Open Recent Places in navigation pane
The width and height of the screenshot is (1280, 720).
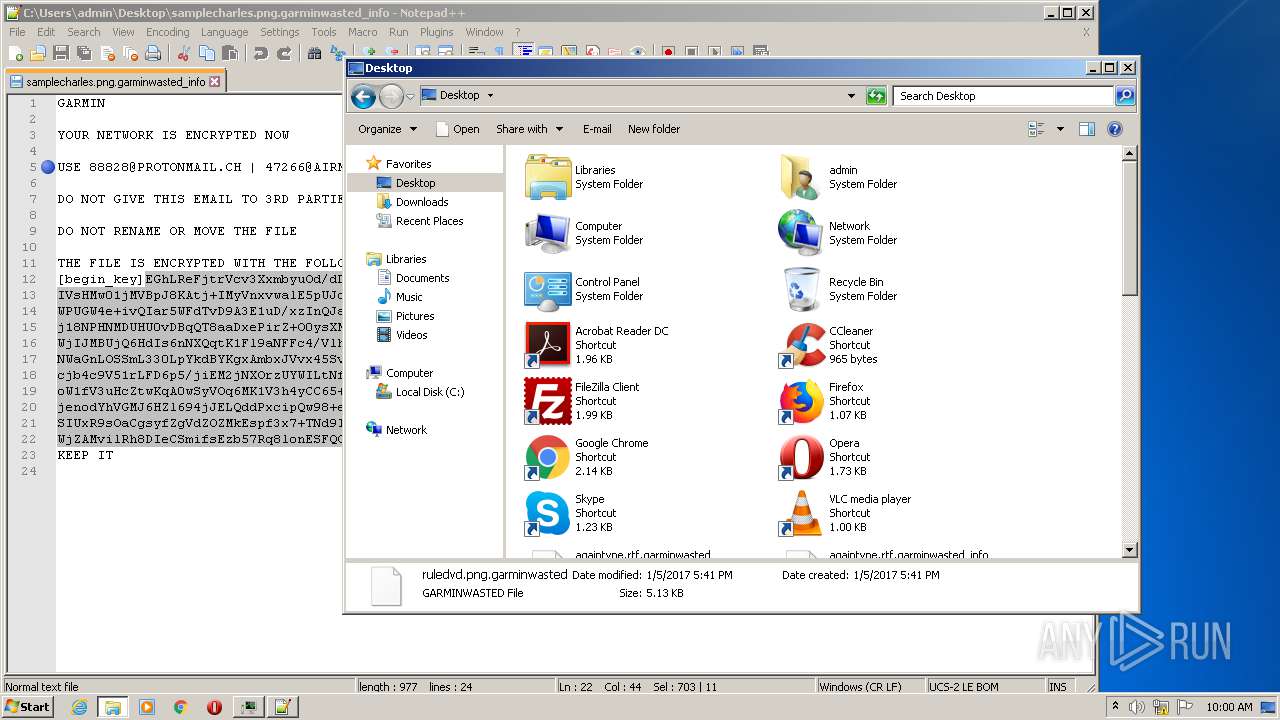pyautogui.click(x=429, y=221)
